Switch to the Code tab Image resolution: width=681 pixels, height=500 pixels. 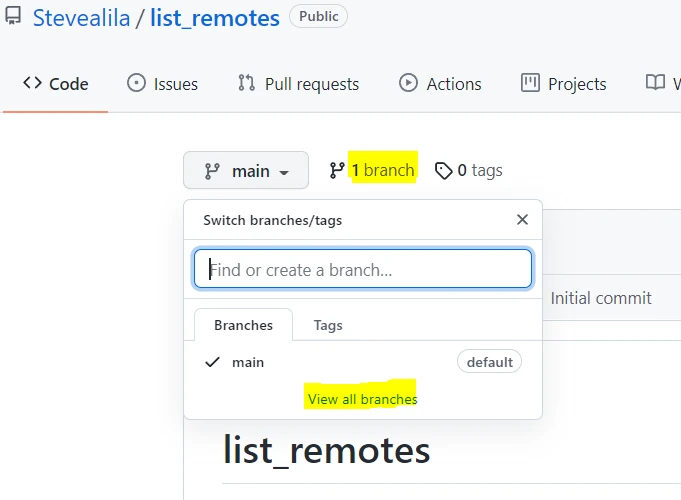click(56, 84)
